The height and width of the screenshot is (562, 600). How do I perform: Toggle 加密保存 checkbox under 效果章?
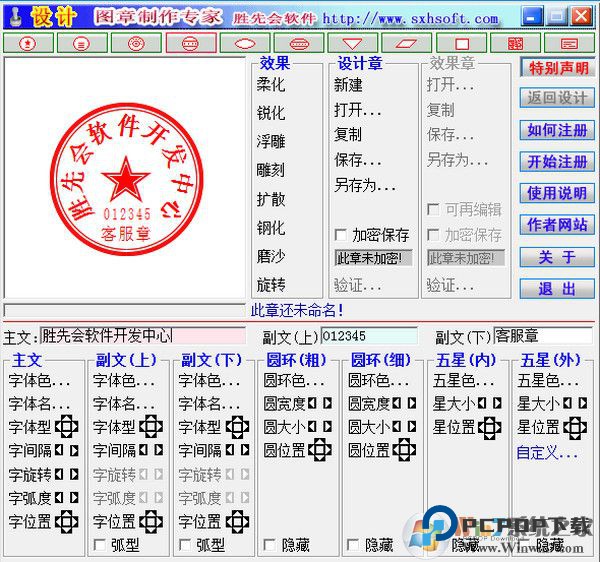433,235
